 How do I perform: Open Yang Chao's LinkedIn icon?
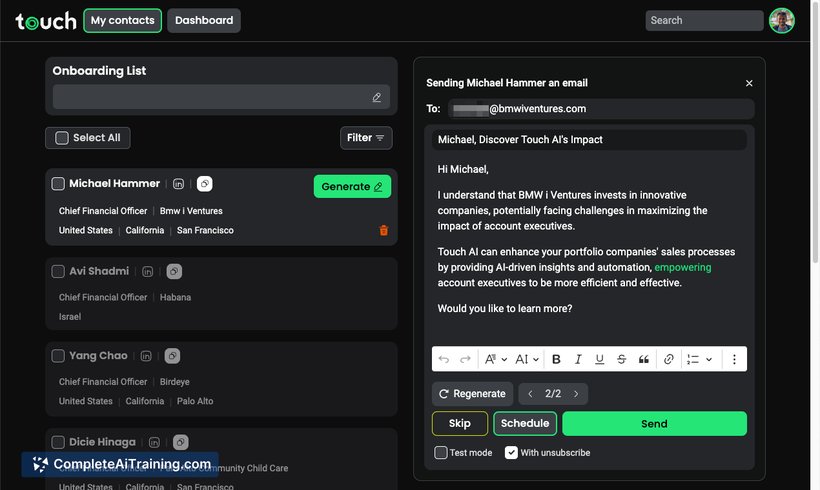click(x=146, y=356)
